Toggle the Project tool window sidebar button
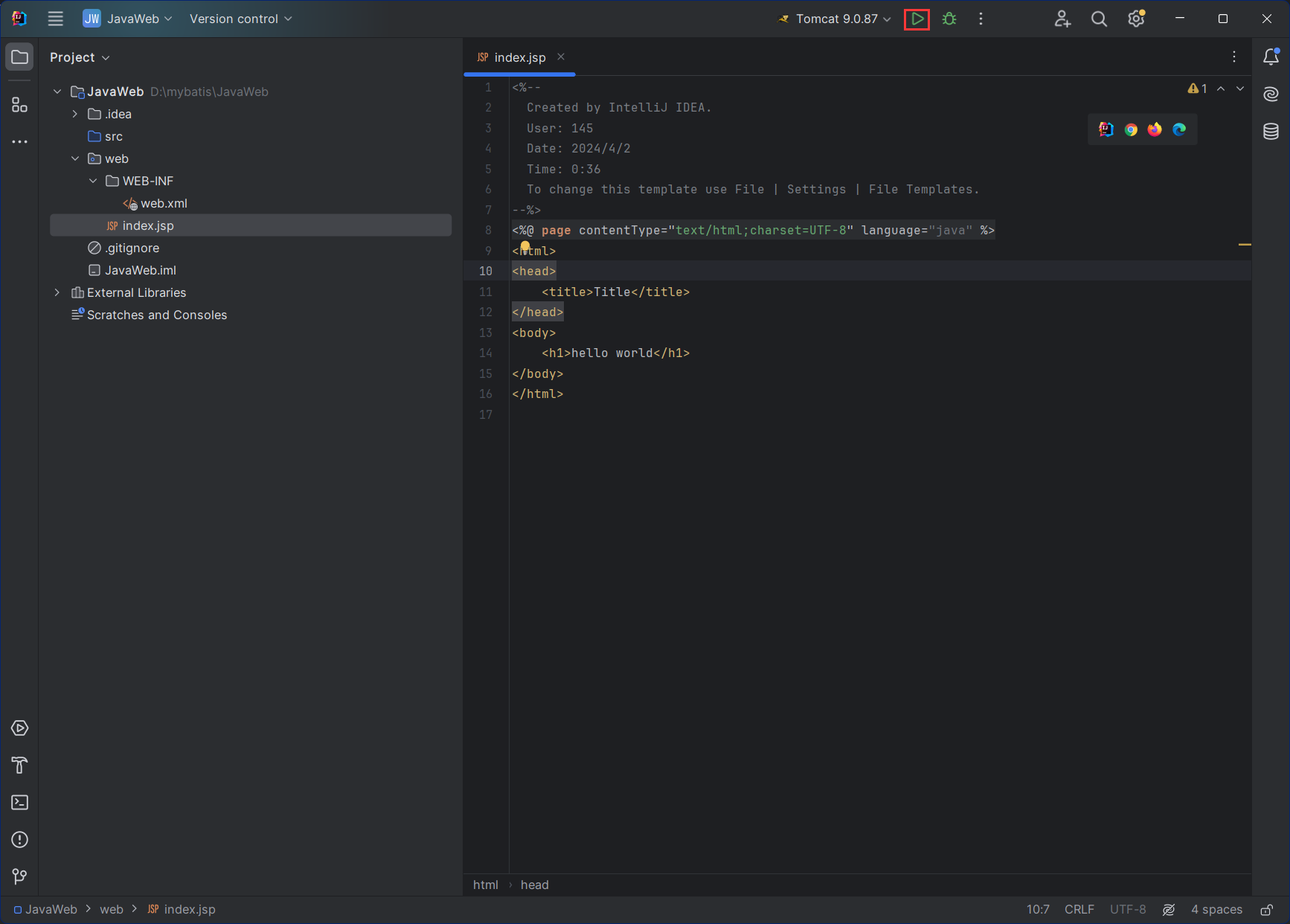This screenshot has height=924, width=1290. (x=20, y=57)
